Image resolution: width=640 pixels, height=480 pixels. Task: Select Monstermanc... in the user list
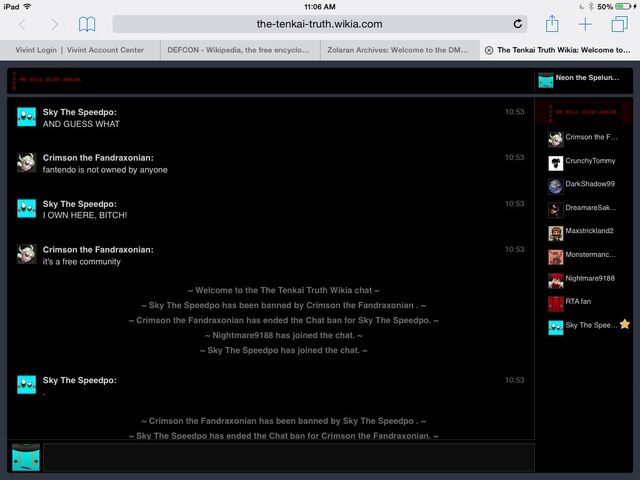(x=584, y=257)
